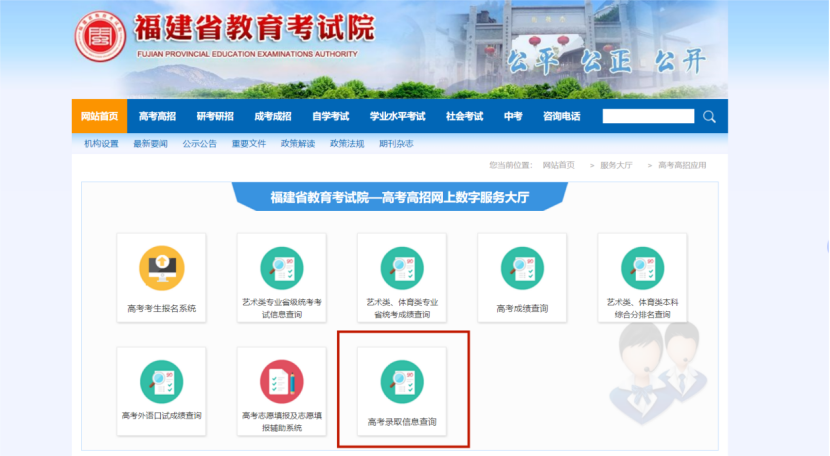This screenshot has width=830, height=456.
Task: Open 机构设置 link
Action: pos(101,144)
